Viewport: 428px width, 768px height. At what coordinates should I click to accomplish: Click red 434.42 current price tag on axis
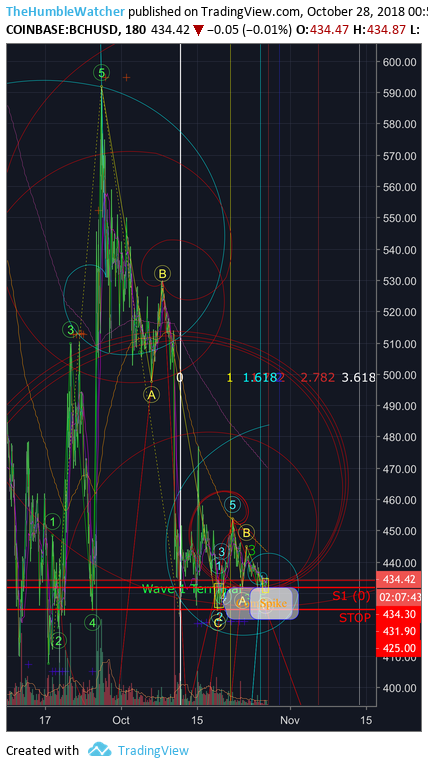(399, 579)
